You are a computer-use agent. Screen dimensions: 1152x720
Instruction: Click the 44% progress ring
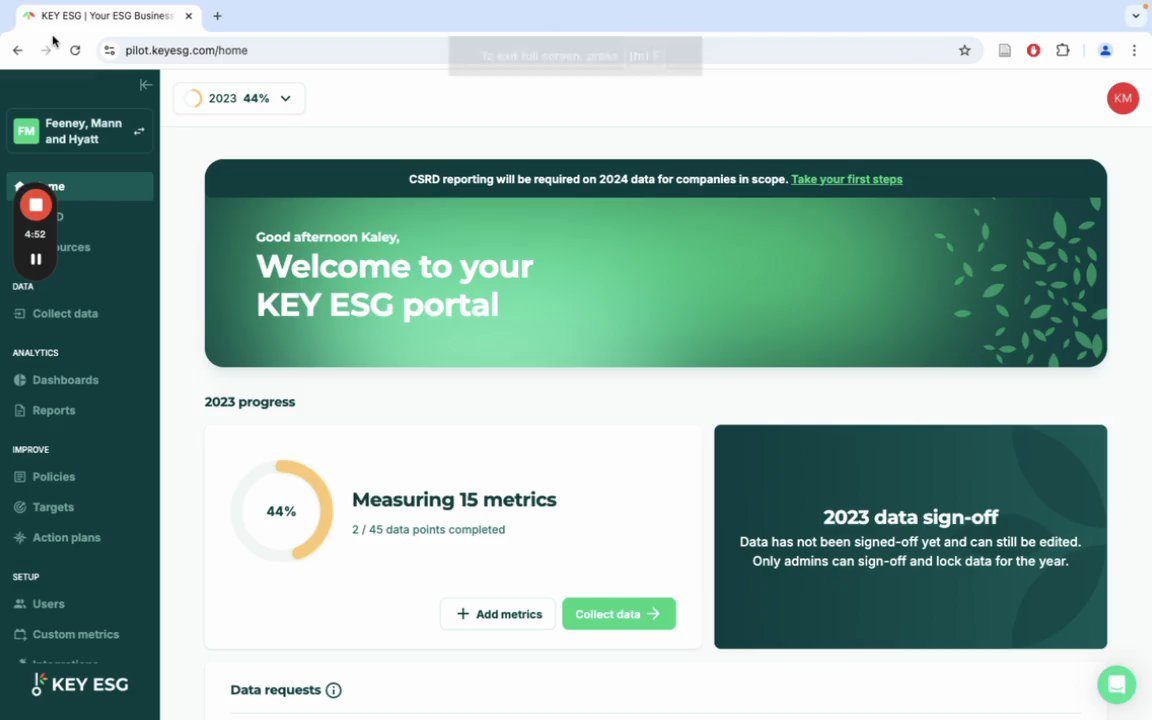coord(281,511)
